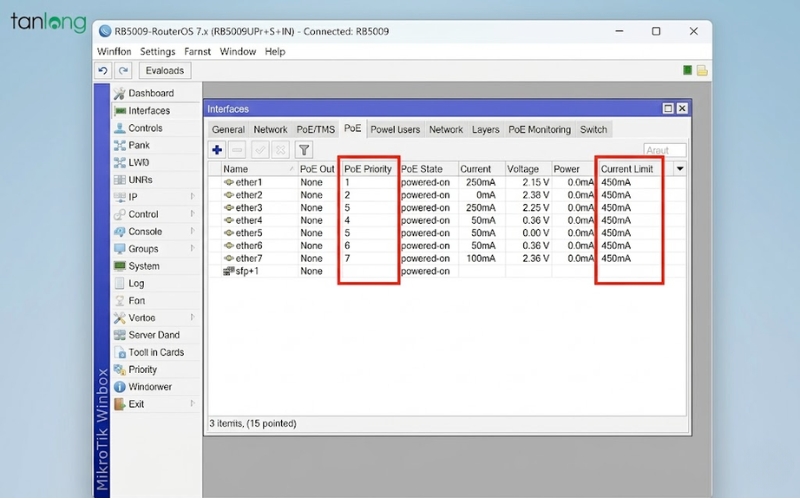Viewport: 800px width, 500px height.
Task: Click the blue plus Add button
Action: tap(217, 150)
